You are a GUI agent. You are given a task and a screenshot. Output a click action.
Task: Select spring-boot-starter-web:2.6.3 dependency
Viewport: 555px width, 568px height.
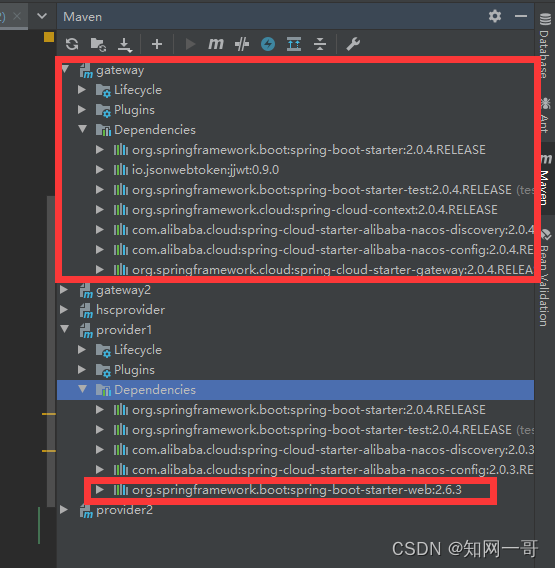(297, 490)
